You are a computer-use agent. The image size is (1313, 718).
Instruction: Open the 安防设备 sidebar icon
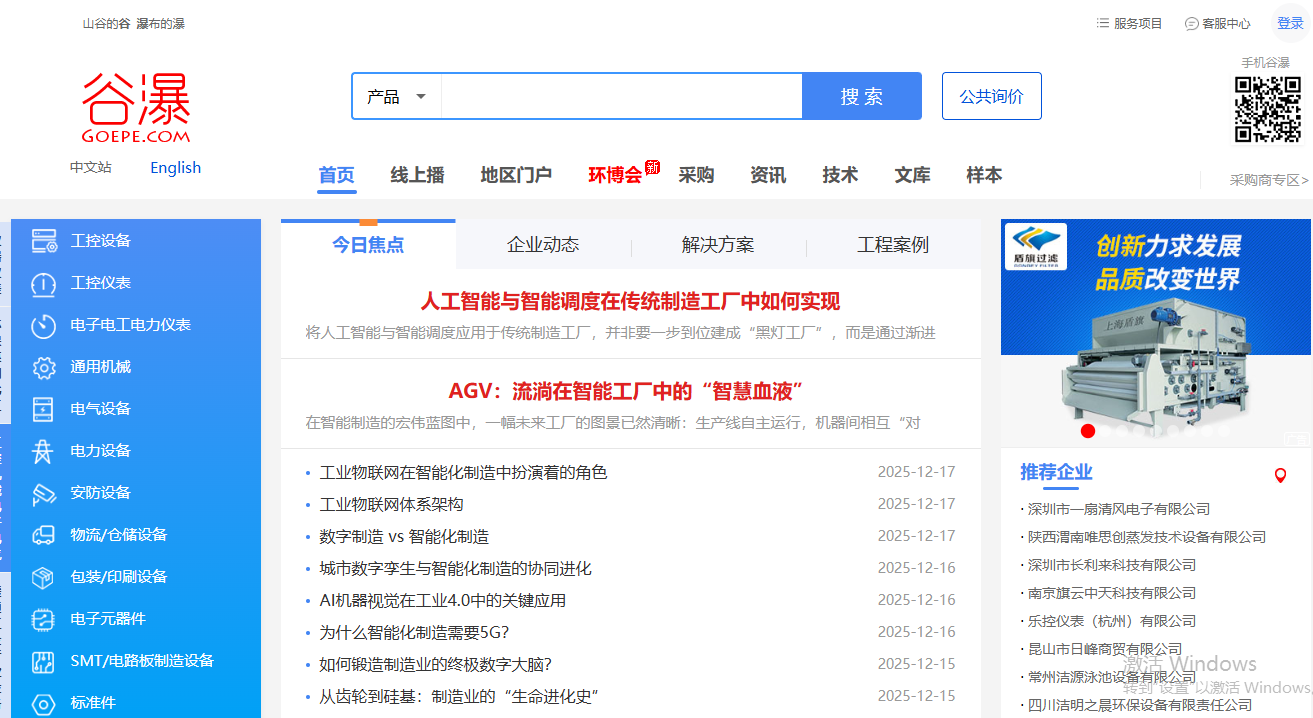pyautogui.click(x=44, y=492)
